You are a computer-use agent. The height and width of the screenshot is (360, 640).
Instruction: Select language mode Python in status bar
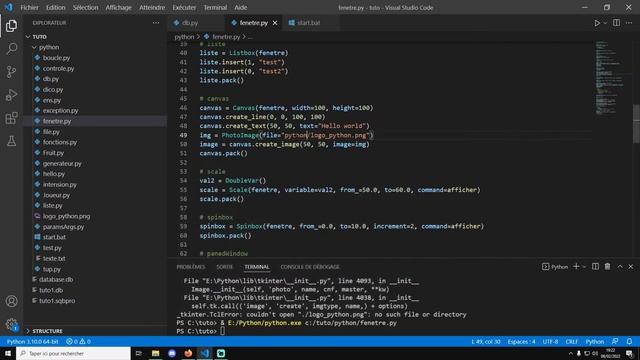tap(595, 341)
